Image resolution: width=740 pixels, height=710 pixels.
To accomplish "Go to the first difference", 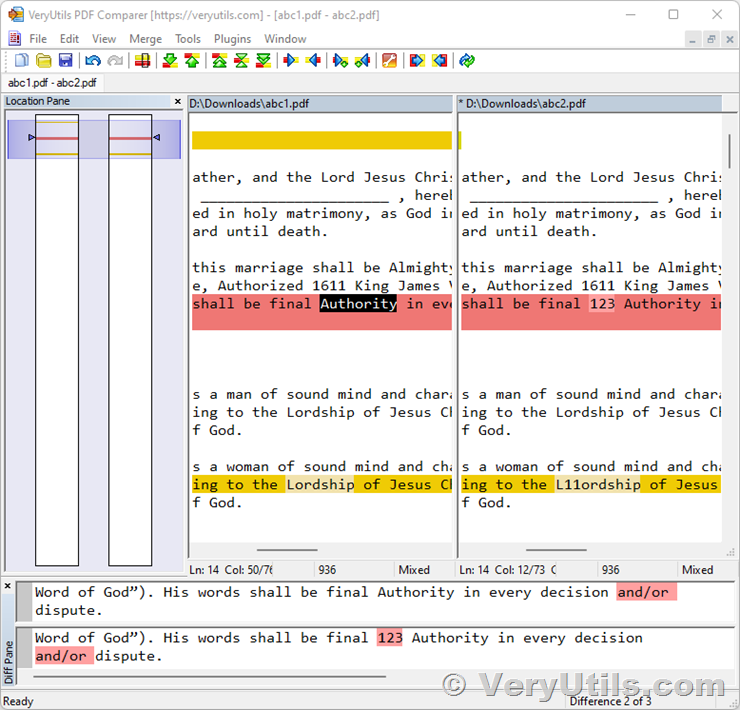I will pyautogui.click(x=219, y=60).
